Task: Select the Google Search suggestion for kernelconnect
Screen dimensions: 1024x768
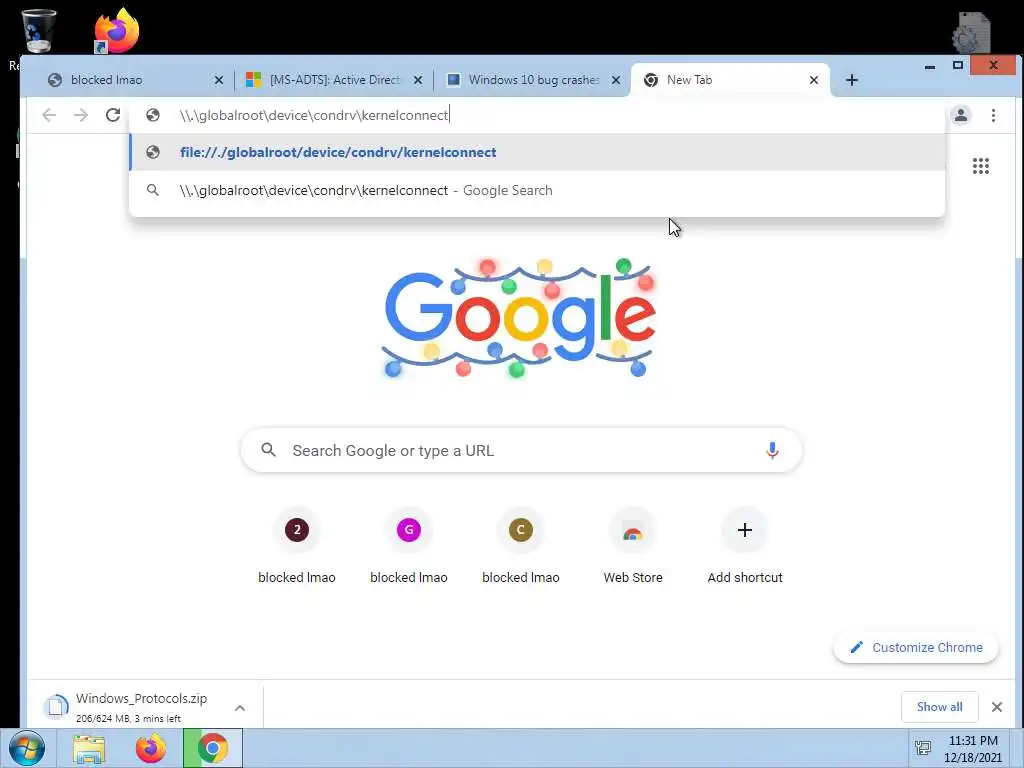Action: (537, 190)
